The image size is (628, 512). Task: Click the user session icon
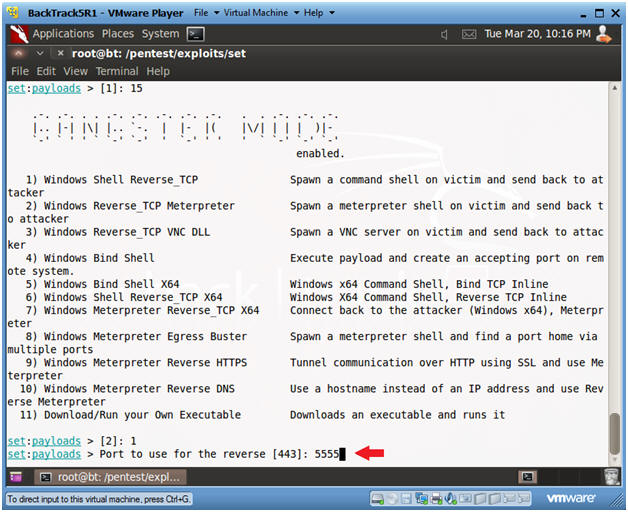(x=604, y=34)
